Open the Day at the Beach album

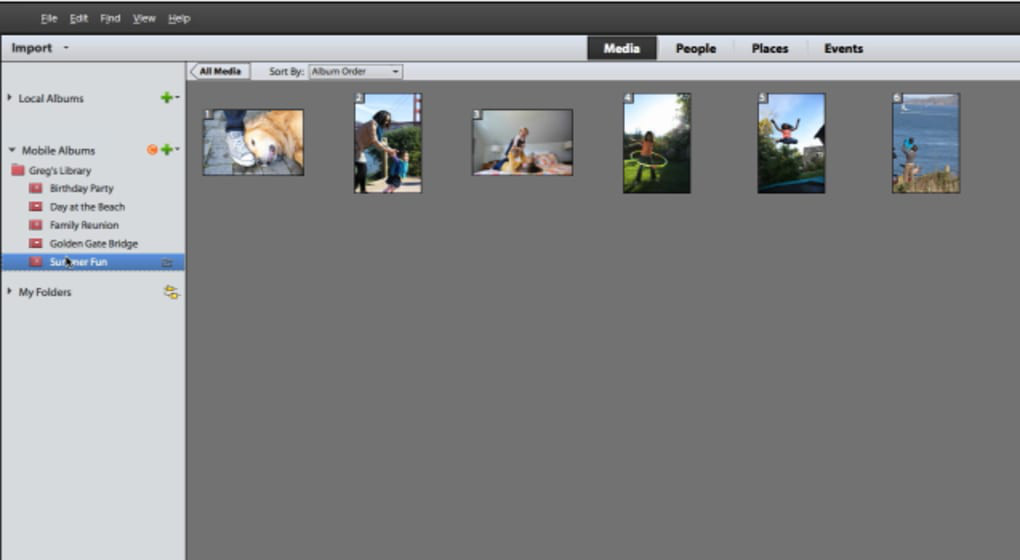[x=87, y=207]
